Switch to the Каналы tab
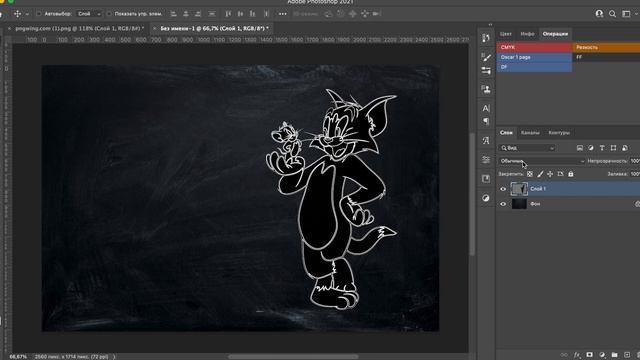 [x=530, y=133]
